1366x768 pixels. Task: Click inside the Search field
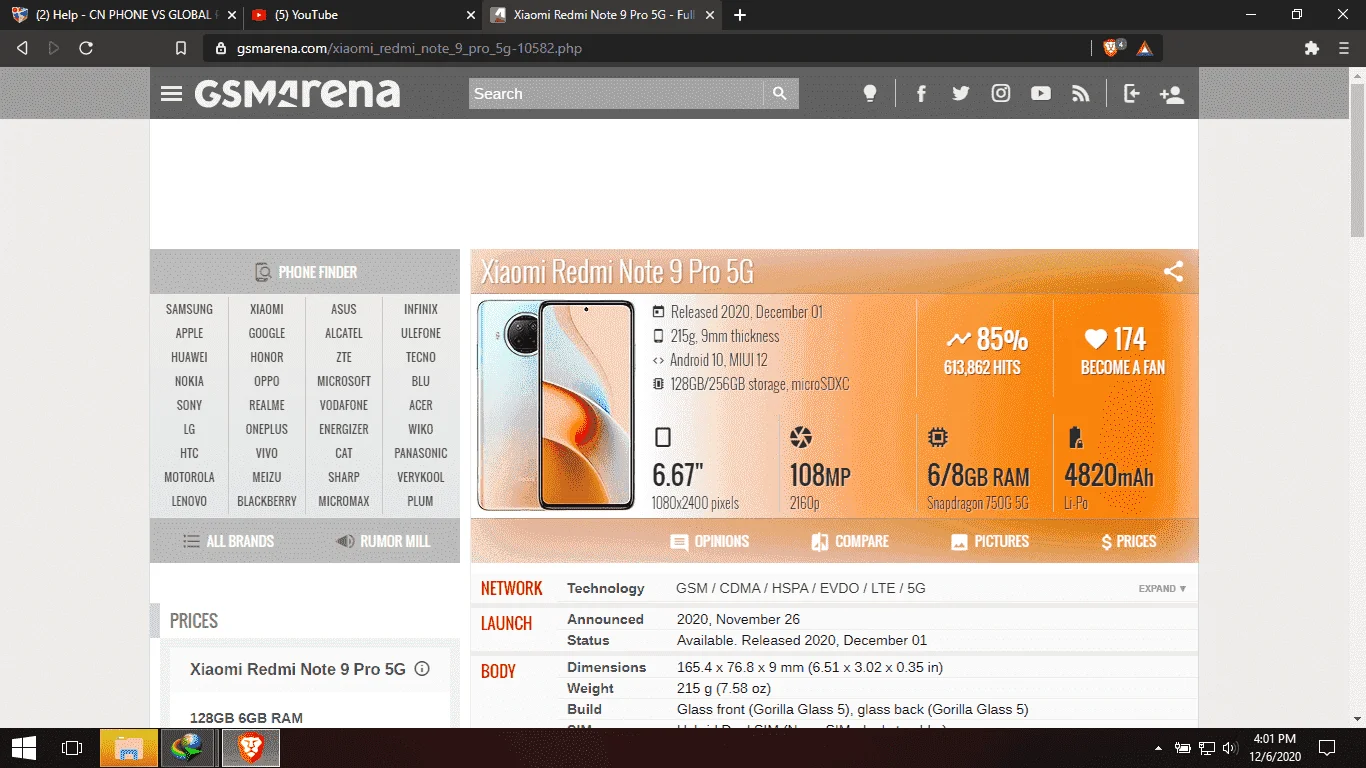[616, 93]
